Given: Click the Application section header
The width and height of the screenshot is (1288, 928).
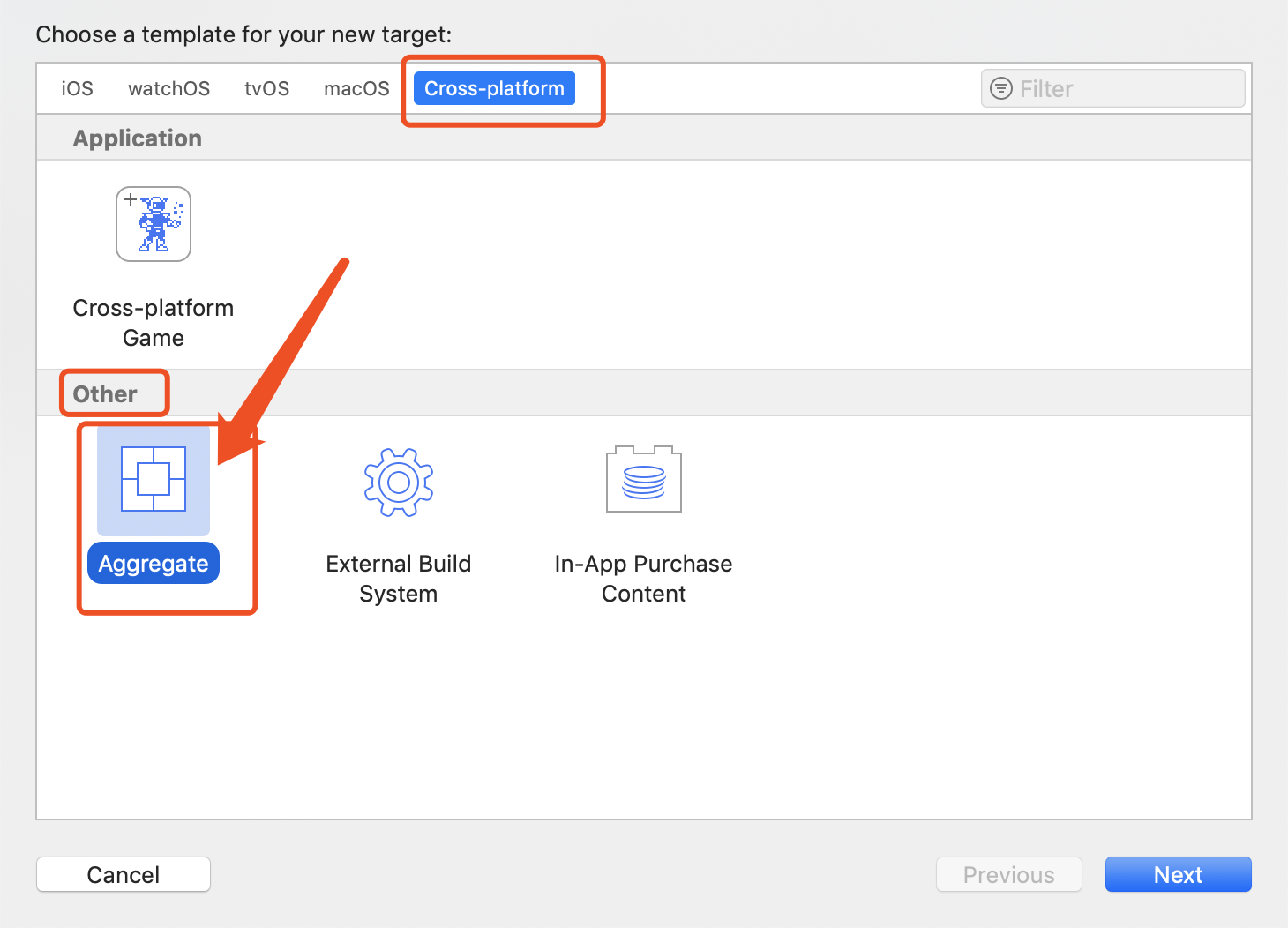Looking at the screenshot, I should point(138,138).
